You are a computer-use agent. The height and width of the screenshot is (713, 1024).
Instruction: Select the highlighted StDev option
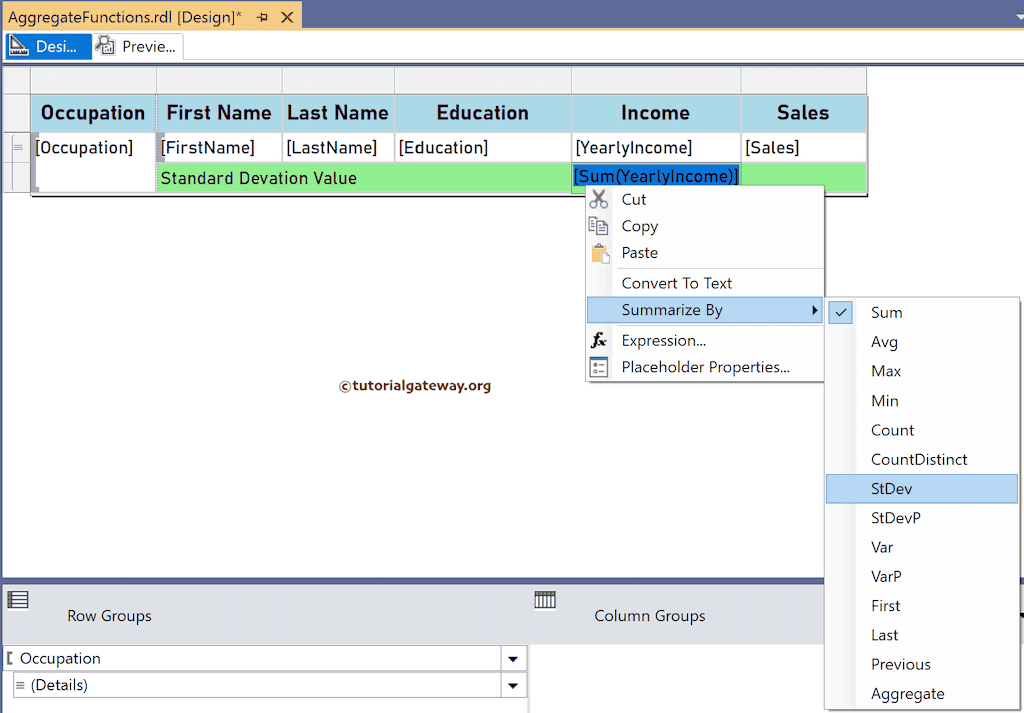point(921,488)
